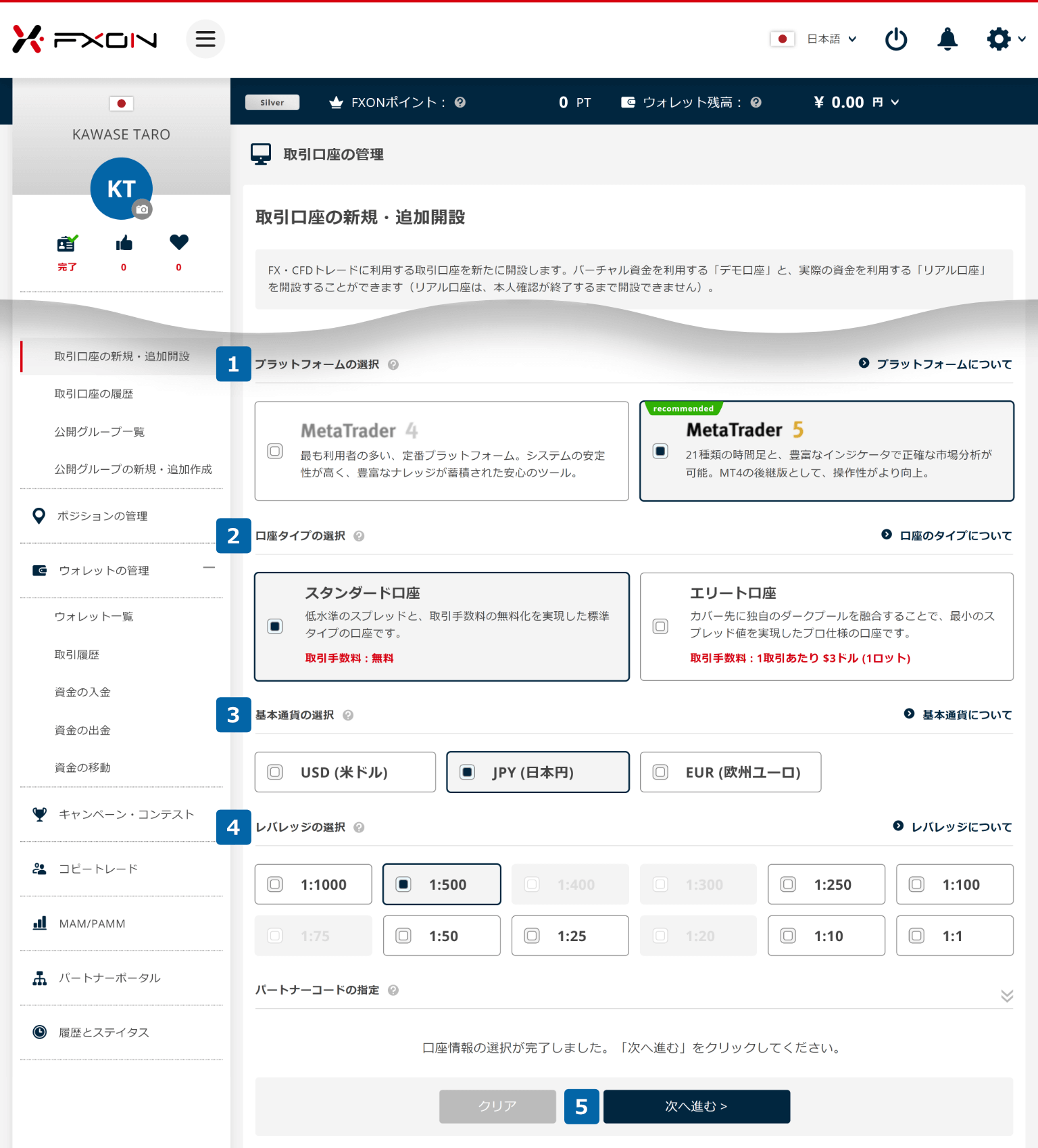Click the パートナーポータル sitemap icon
The width and height of the screenshot is (1038, 1148).
click(x=40, y=978)
